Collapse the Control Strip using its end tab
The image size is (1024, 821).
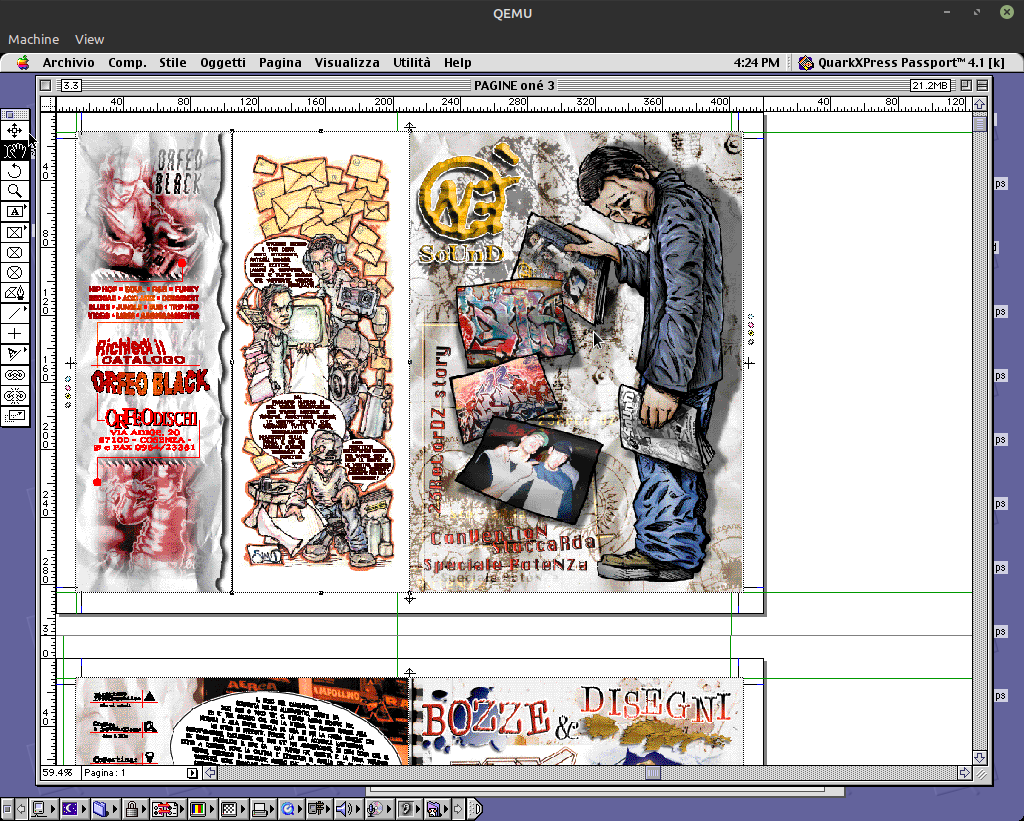coord(475,808)
